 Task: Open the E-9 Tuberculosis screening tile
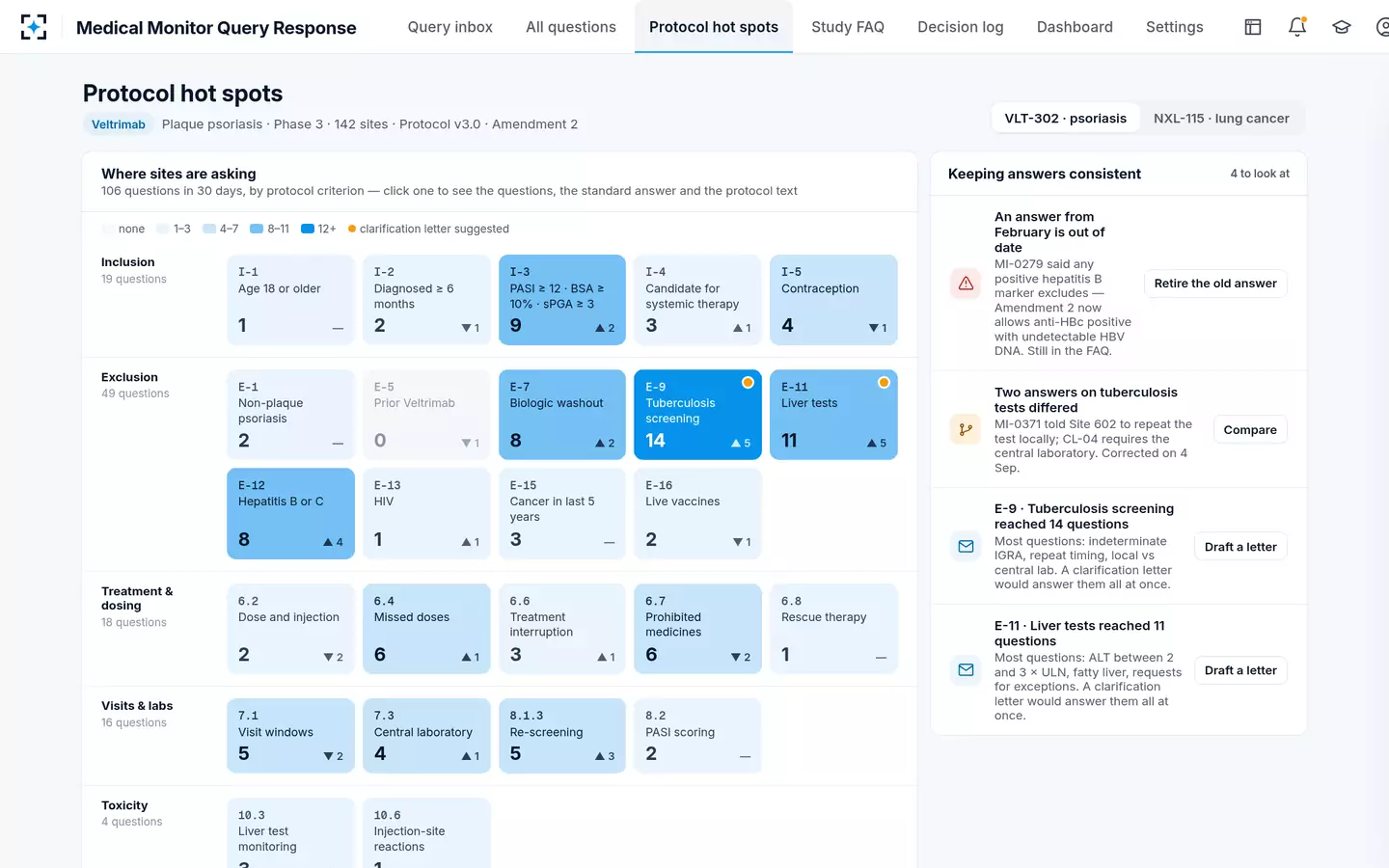(697, 415)
